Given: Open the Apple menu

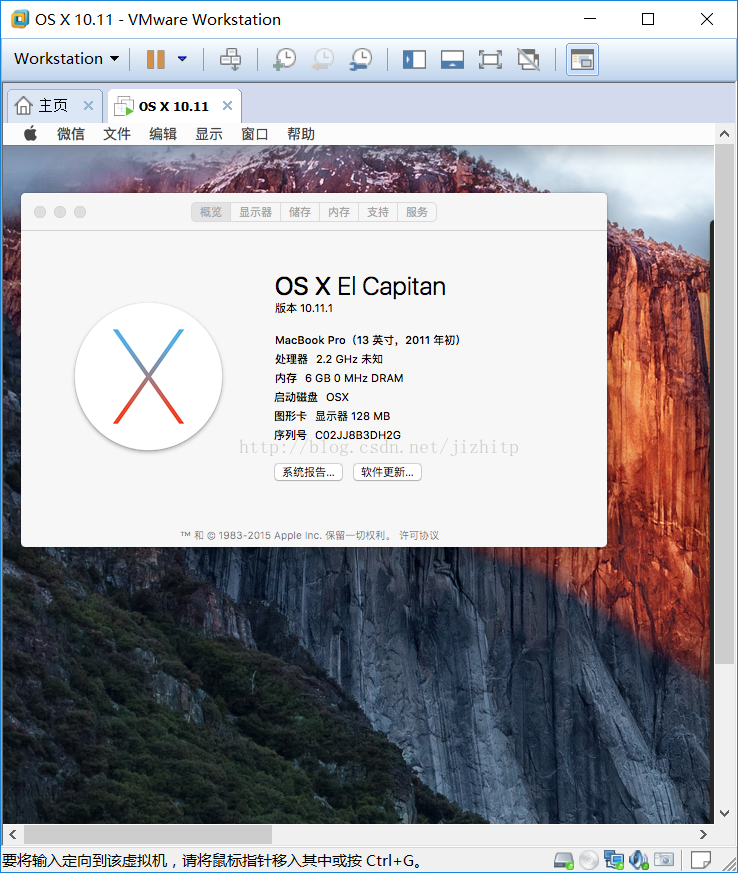Looking at the screenshot, I should [x=30, y=134].
